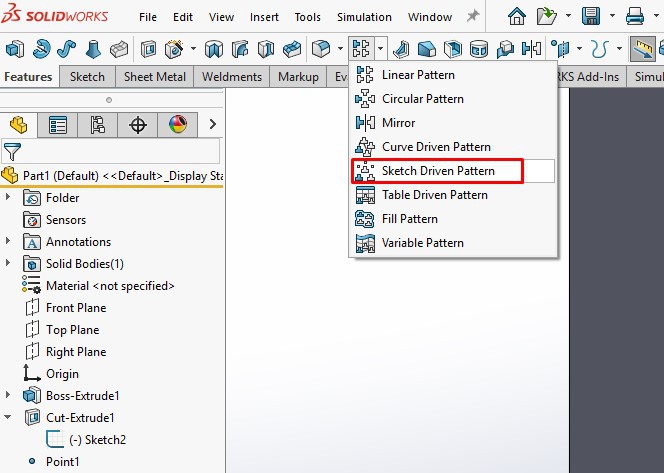Choose Curve Driven Pattern
This screenshot has height=473, width=664.
pos(453,147)
